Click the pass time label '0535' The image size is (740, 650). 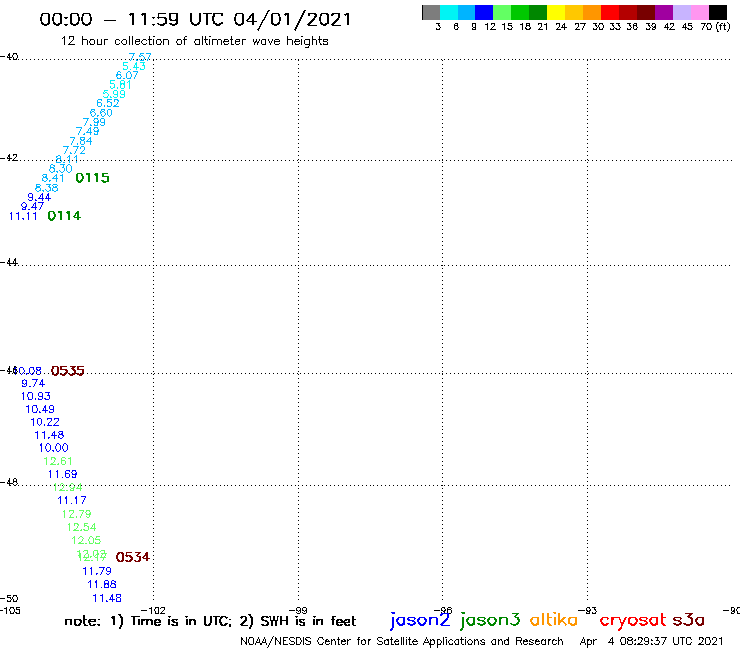(67, 371)
